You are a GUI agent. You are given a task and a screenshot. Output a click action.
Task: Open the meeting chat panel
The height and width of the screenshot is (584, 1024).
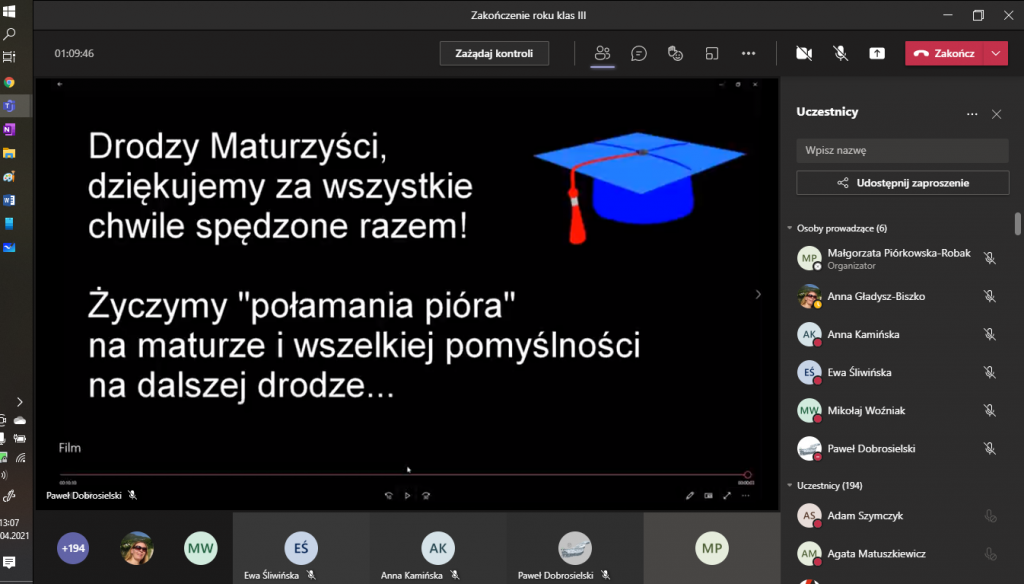click(639, 53)
